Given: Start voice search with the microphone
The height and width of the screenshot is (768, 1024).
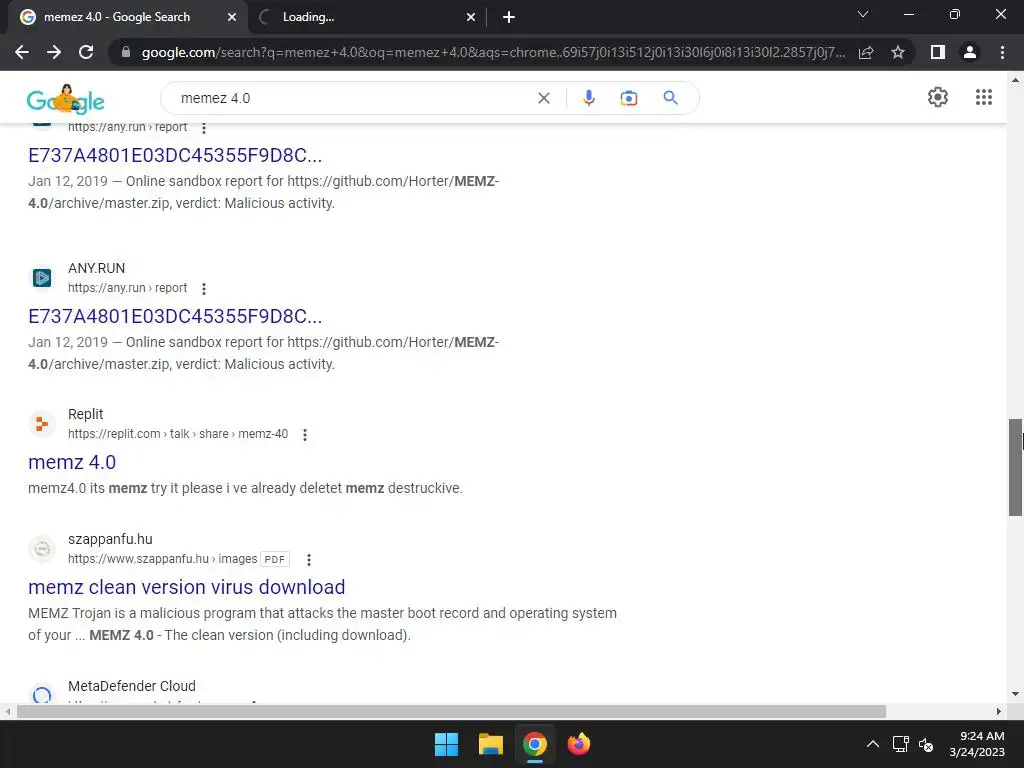Looking at the screenshot, I should click(x=588, y=98).
